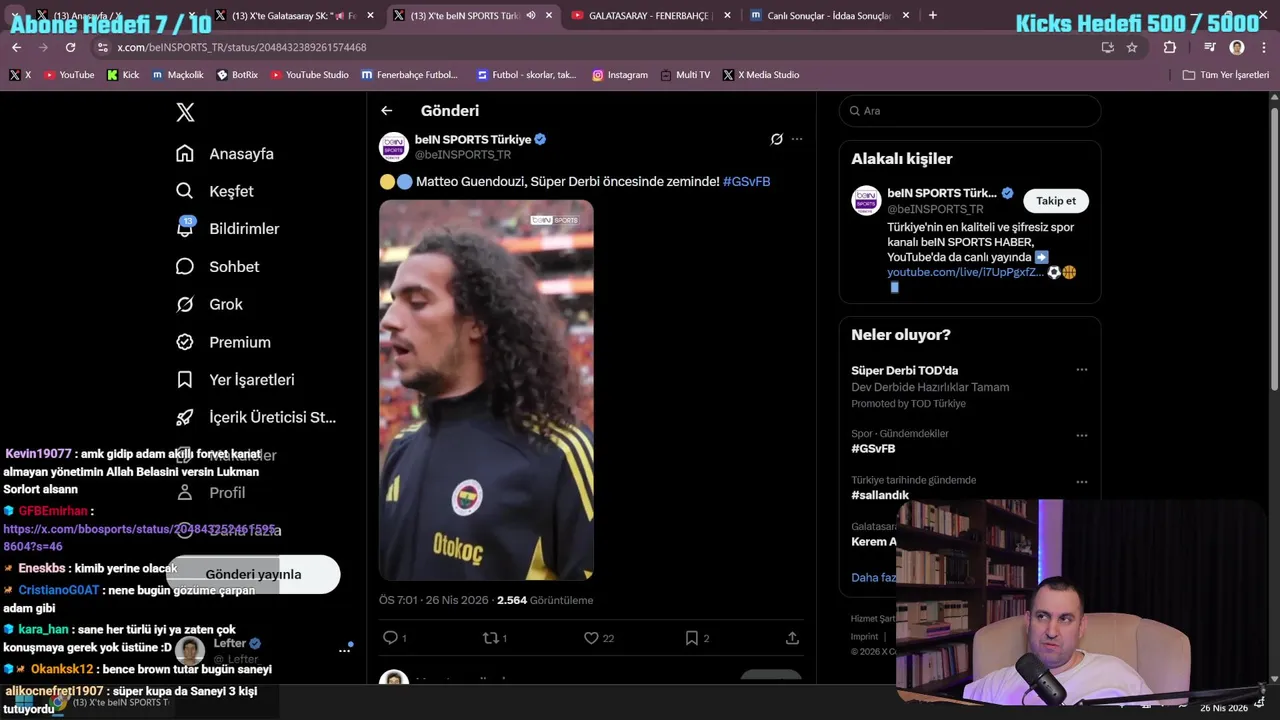Open Süper Derbi TOD'da trend
Screen dimensions: 1280x720
click(904, 371)
